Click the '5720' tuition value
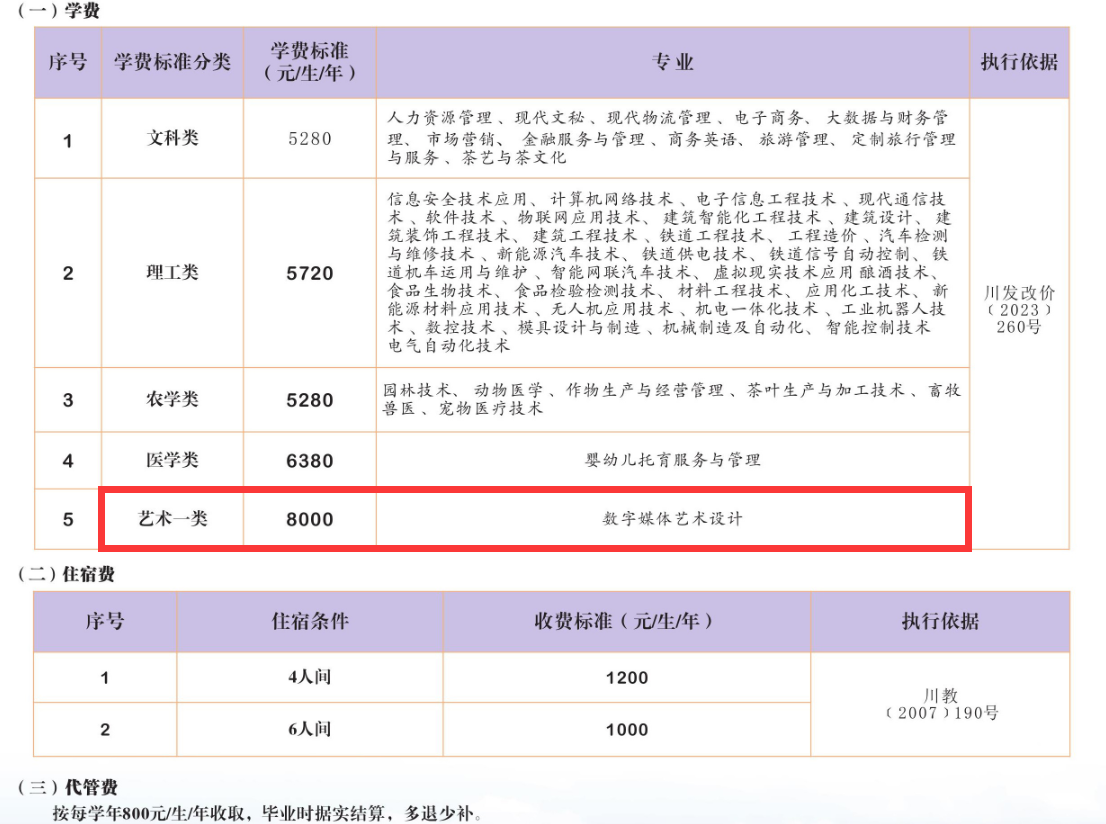Image resolution: width=1106 pixels, height=824 pixels. 310,274
